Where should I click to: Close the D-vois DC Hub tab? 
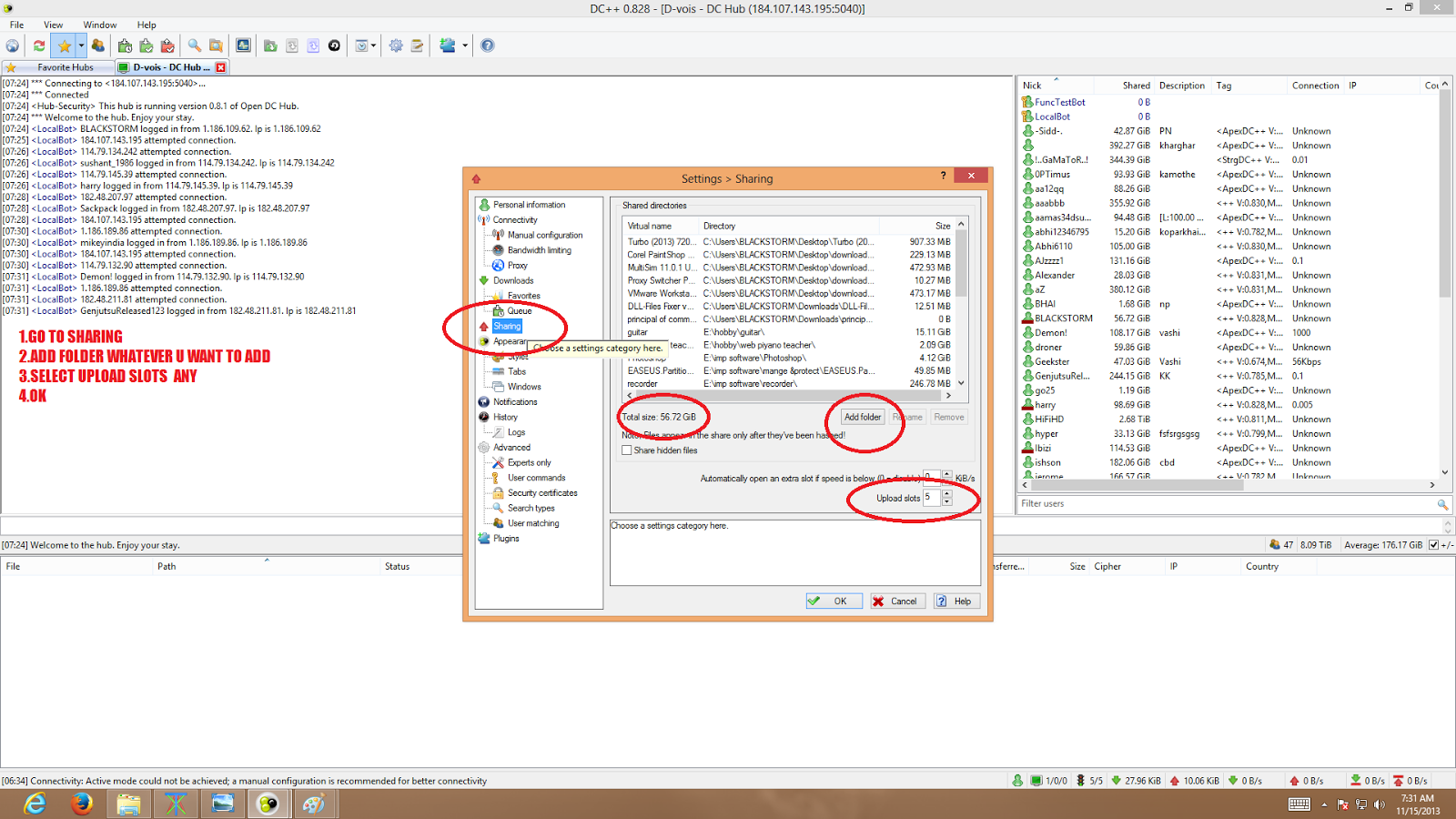pyautogui.click(x=220, y=67)
